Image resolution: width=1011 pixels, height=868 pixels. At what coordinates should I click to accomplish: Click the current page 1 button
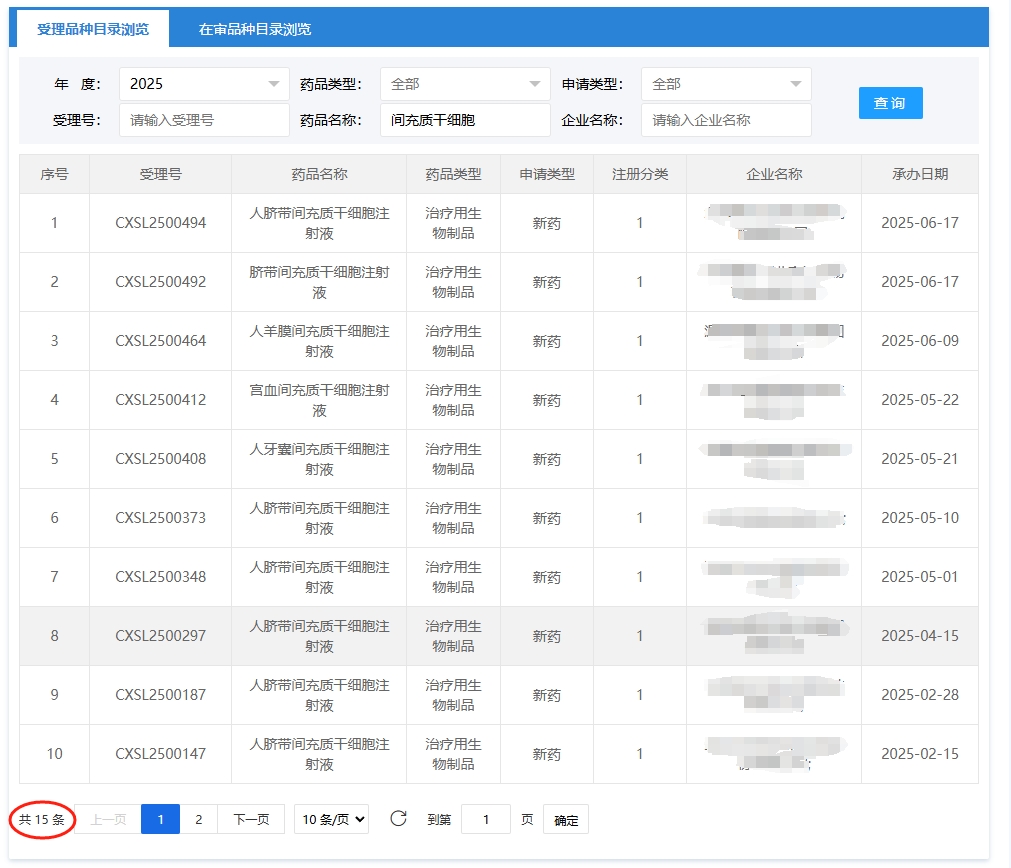160,820
